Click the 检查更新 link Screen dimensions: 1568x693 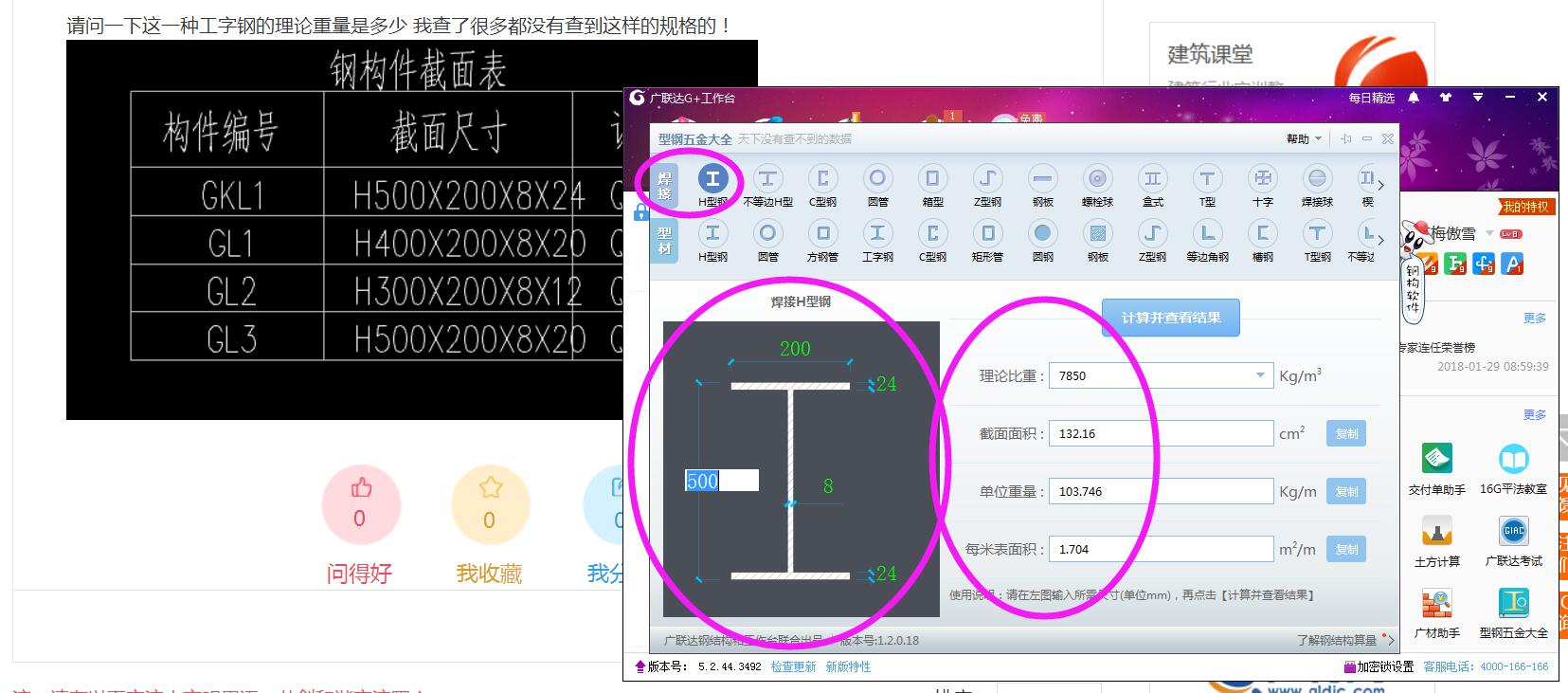793,666
